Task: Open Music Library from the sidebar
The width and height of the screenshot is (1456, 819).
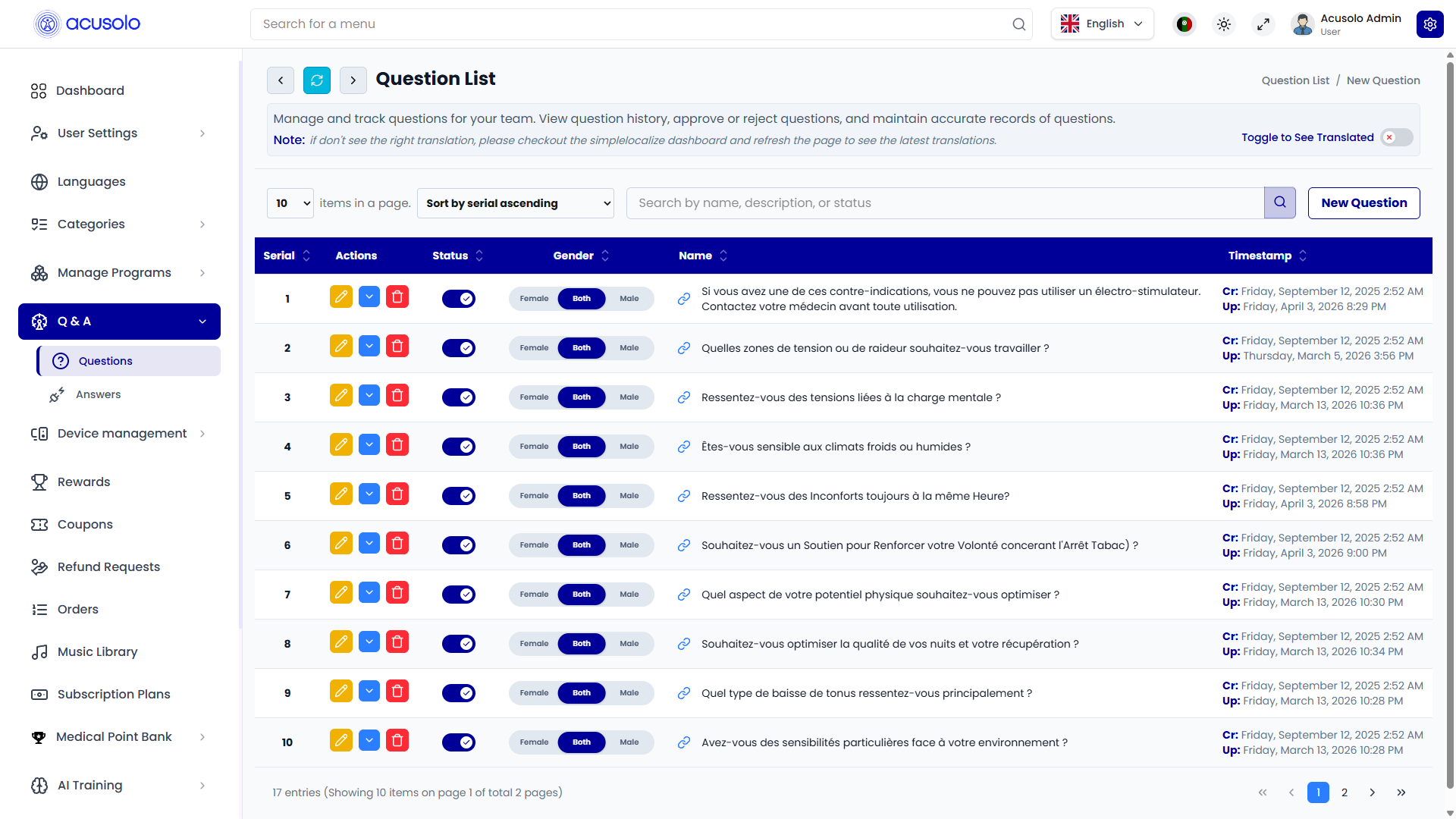Action: click(x=119, y=652)
